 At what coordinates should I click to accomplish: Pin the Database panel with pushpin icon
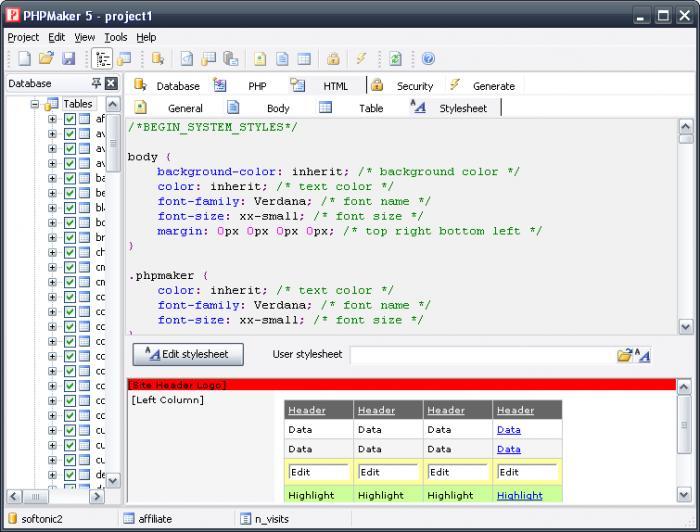point(96,84)
